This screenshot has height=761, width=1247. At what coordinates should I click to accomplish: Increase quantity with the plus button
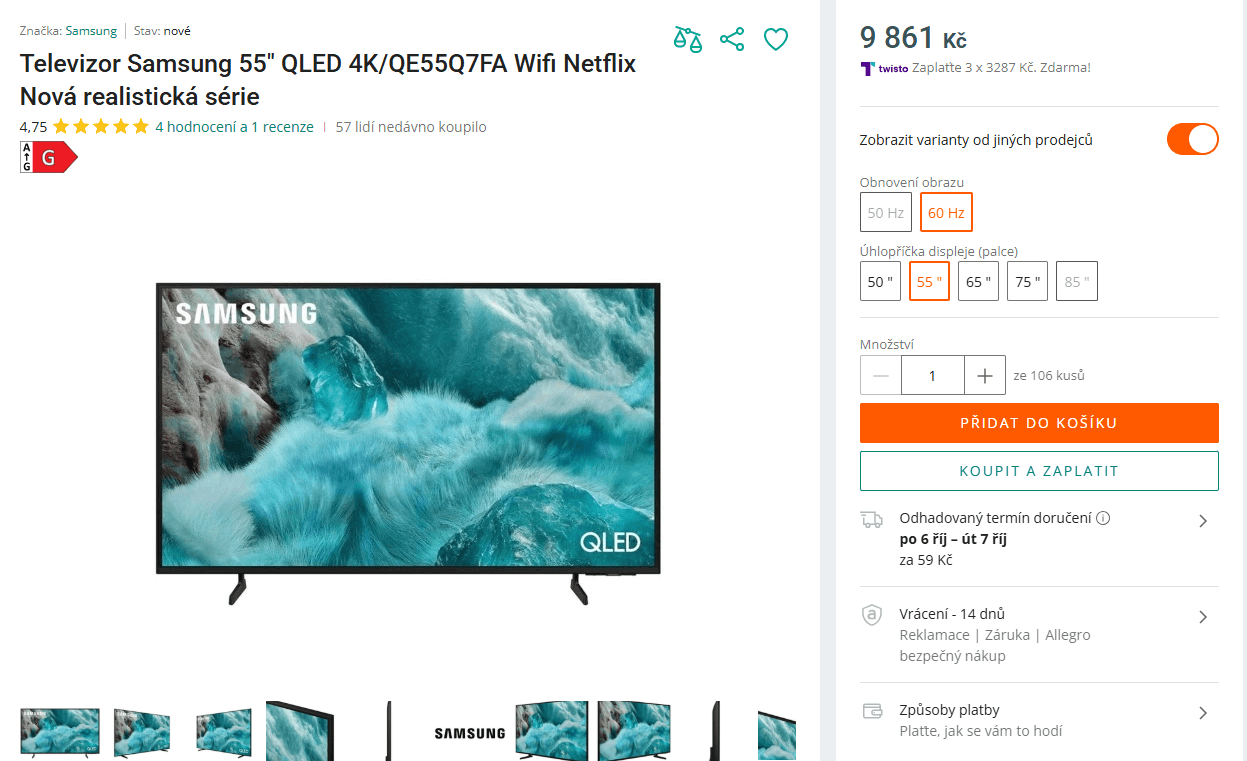985,375
